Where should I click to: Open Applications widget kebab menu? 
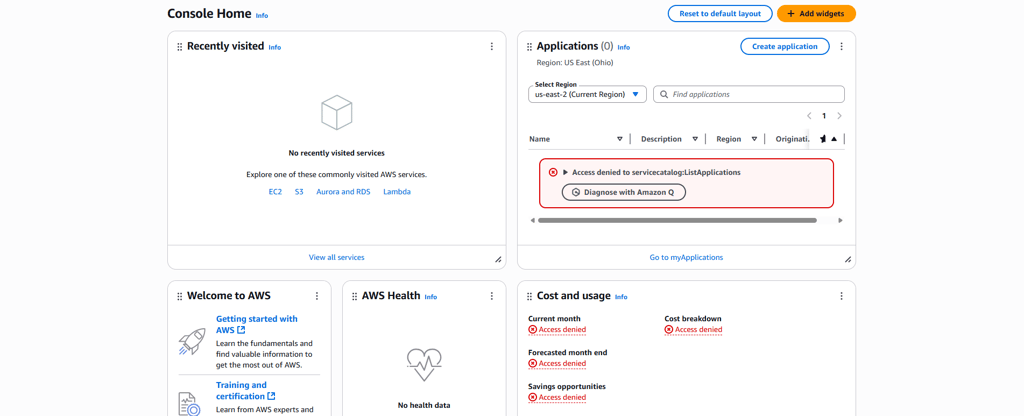841,46
